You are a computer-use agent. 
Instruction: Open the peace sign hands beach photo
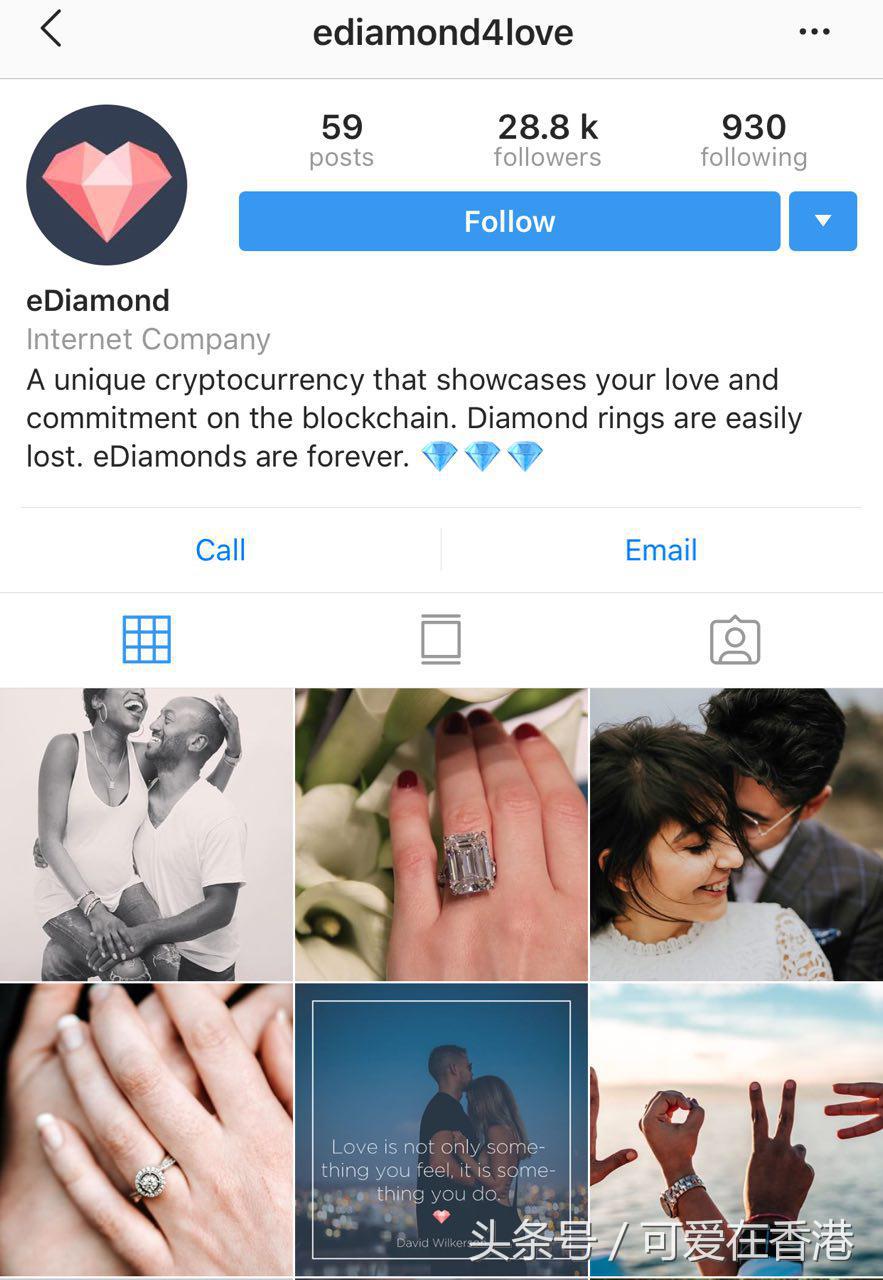[x=737, y=1130]
